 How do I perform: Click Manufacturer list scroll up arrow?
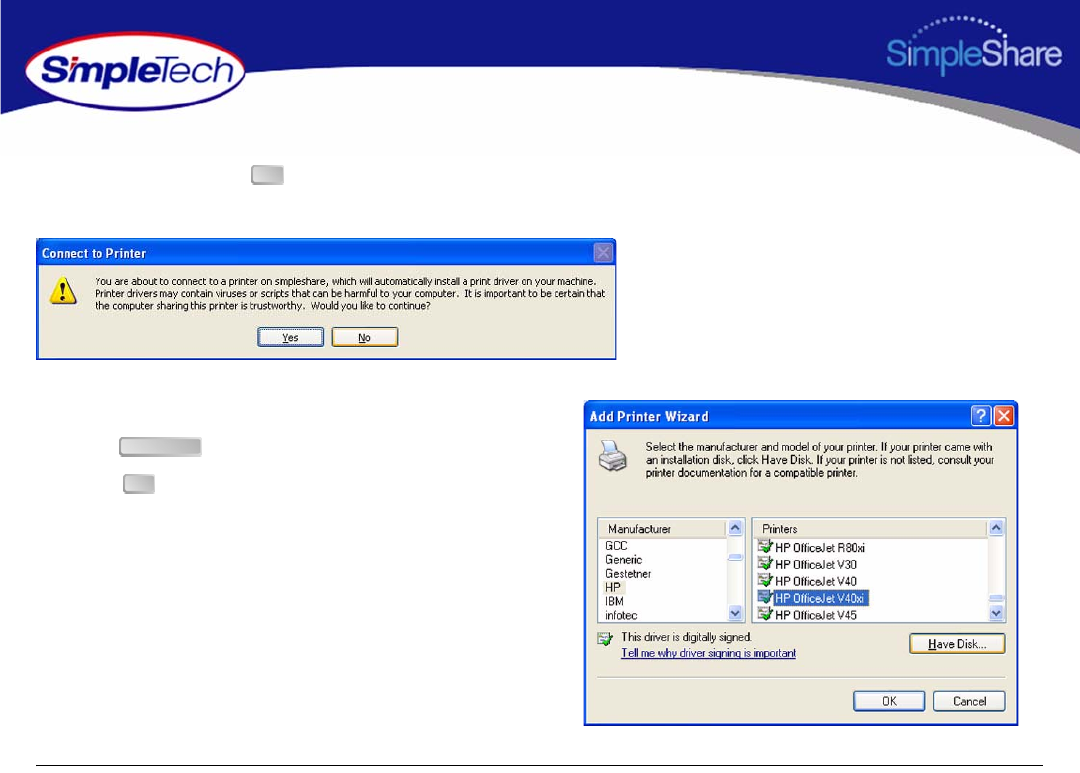point(735,528)
